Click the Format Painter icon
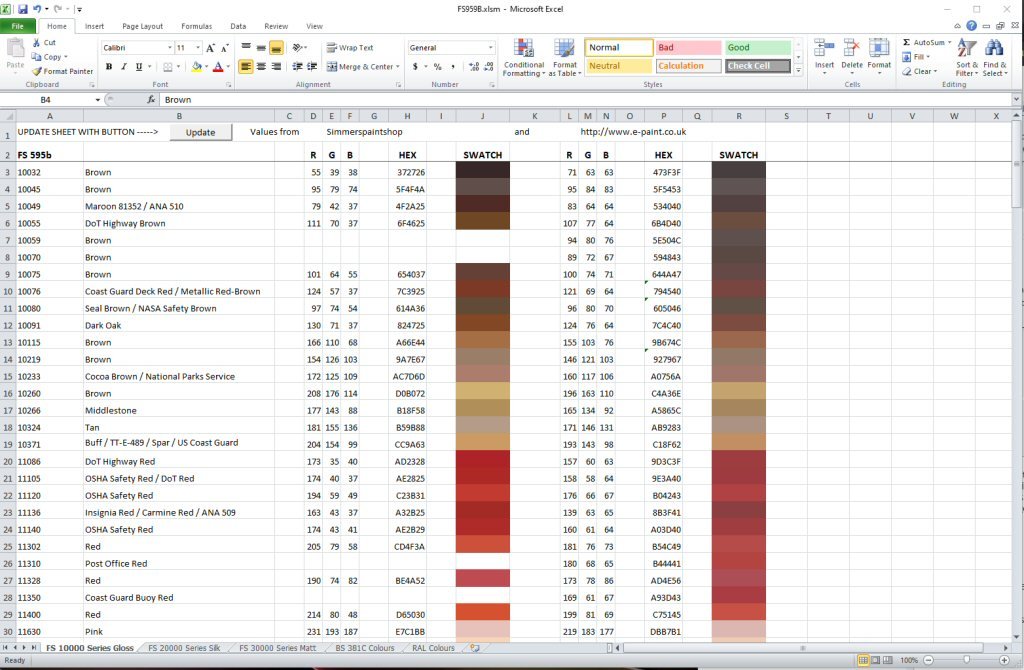Screen dimensions: 1024x670 click(x=37, y=71)
